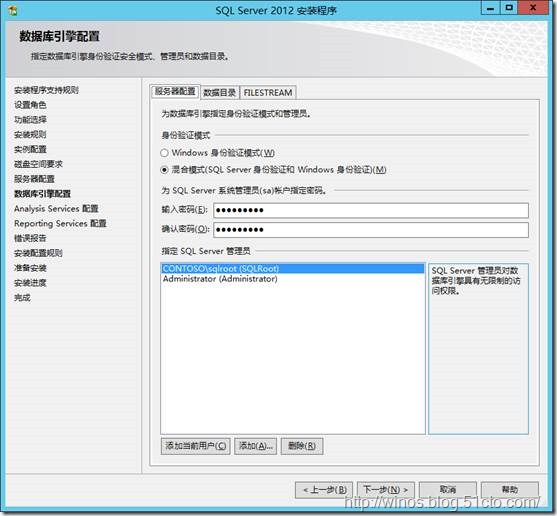Viewport: 557px width, 516px height.
Task: Click 错误报告 step in sidebar
Action: (30, 238)
